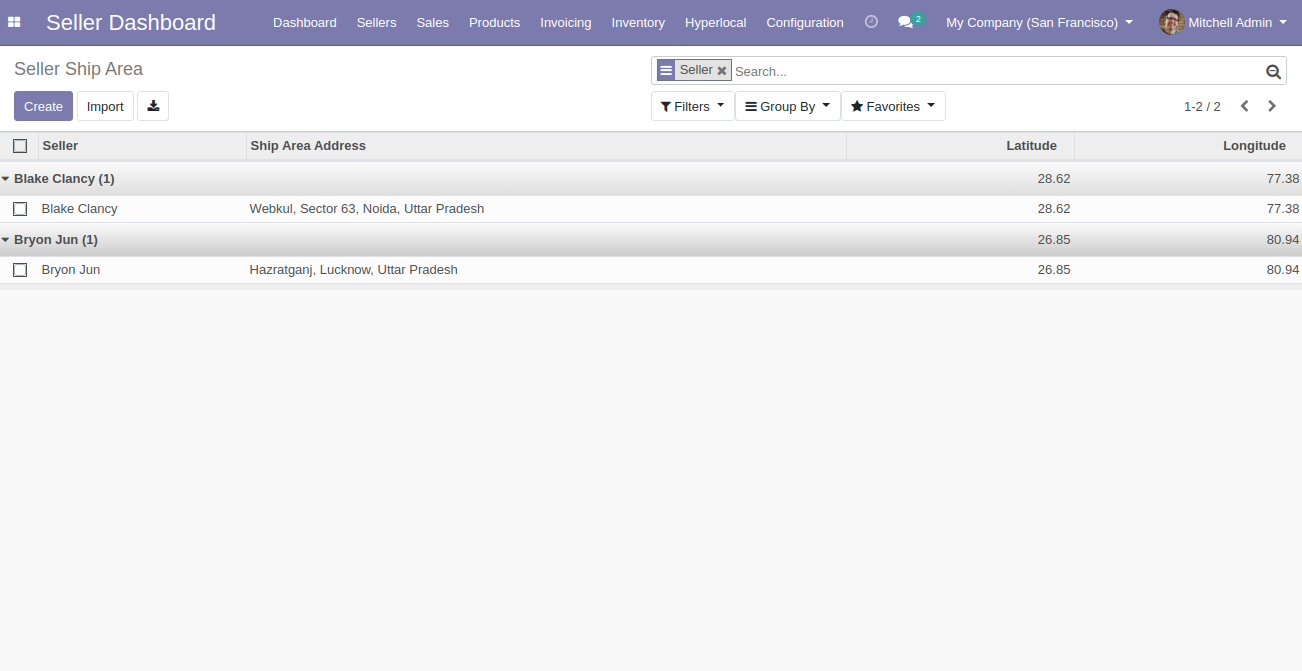The width and height of the screenshot is (1302, 671).
Task: Open the Sellers menu
Action: coord(376,22)
